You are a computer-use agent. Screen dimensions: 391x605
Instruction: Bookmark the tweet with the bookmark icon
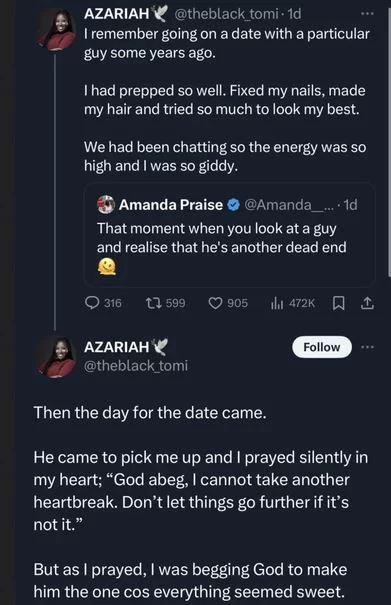coord(339,303)
